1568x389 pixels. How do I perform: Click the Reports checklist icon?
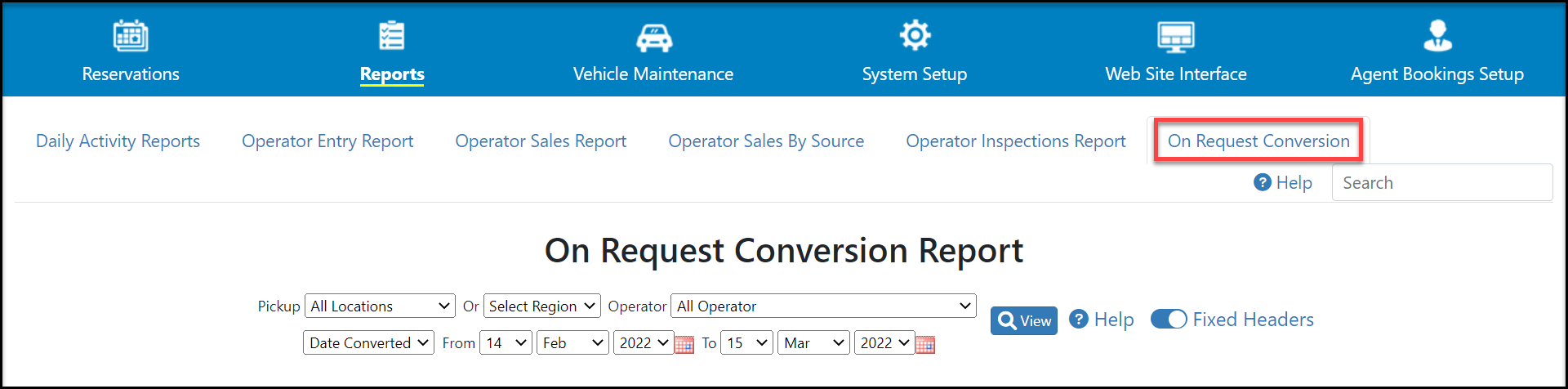point(392,36)
